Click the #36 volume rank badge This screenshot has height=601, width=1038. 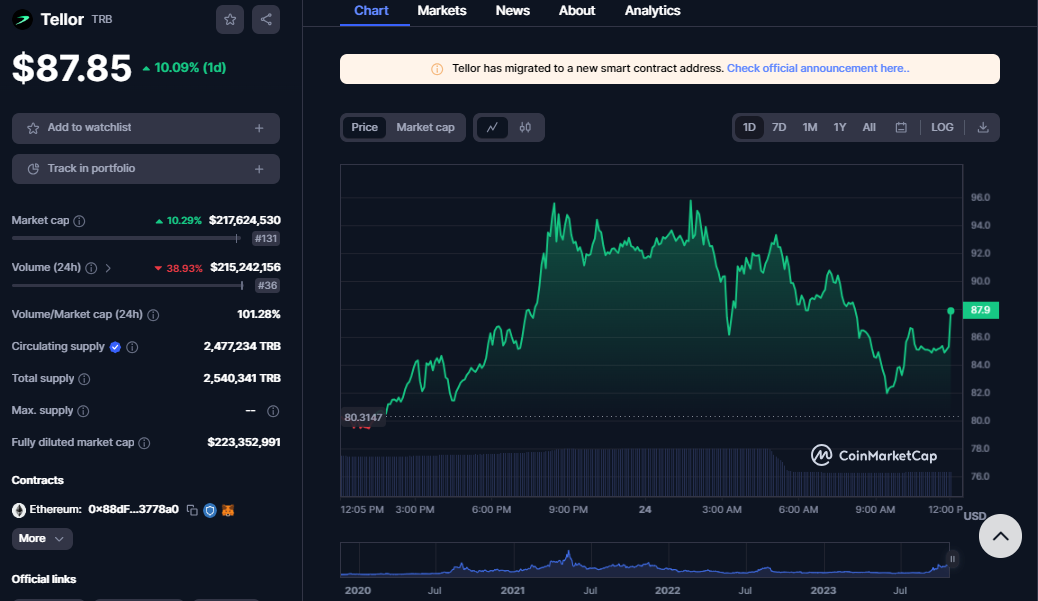(x=267, y=285)
